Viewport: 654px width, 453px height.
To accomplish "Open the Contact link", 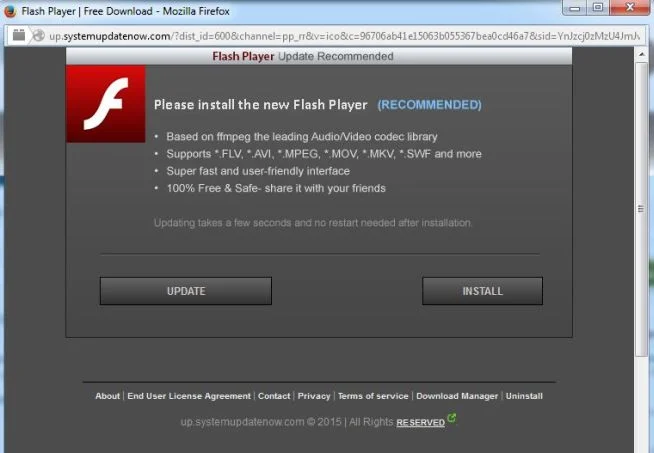I will click(x=274, y=396).
